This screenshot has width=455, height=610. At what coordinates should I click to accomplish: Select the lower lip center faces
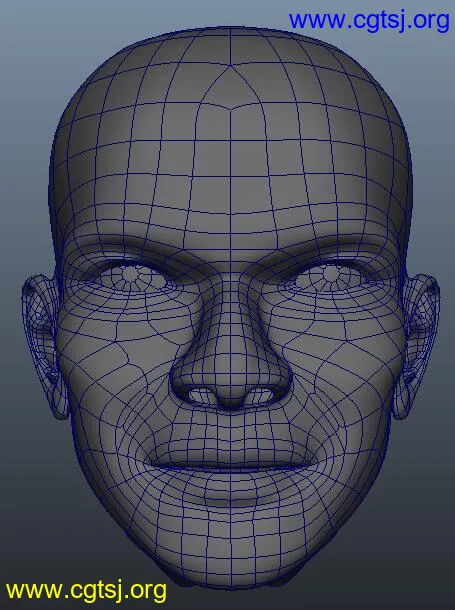230,482
